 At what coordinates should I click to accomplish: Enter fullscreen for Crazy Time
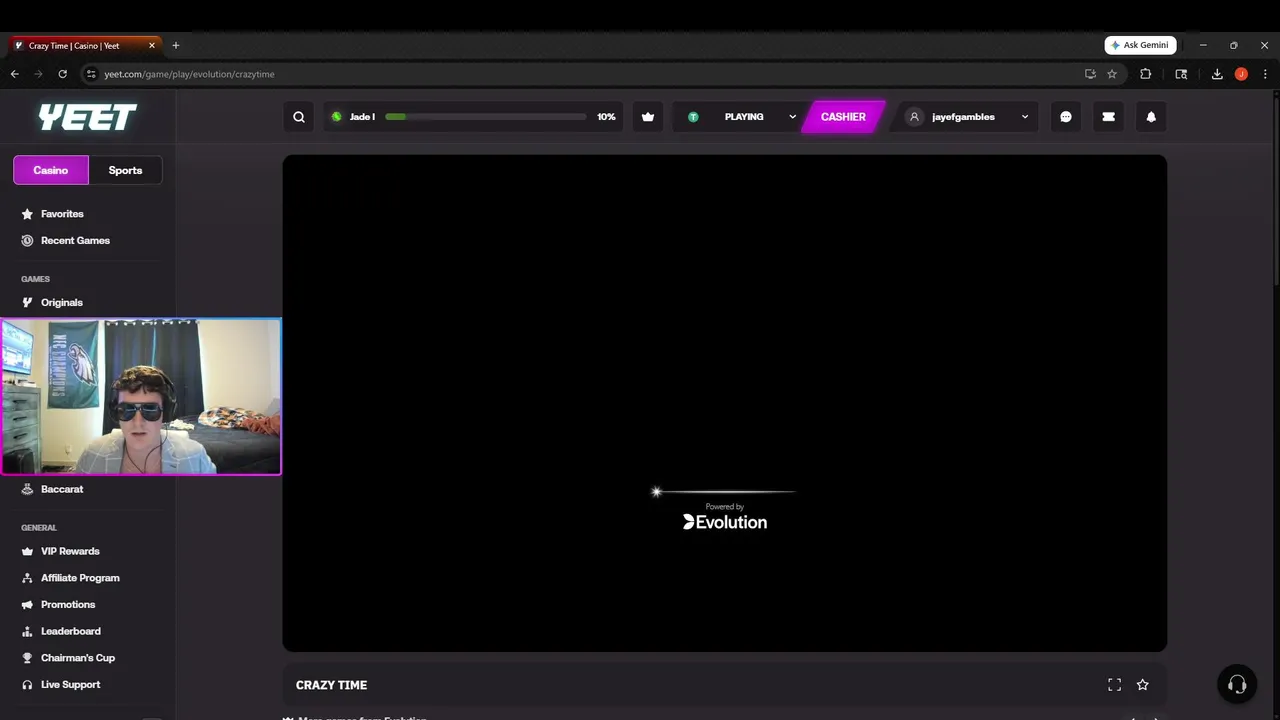pyautogui.click(x=1114, y=685)
